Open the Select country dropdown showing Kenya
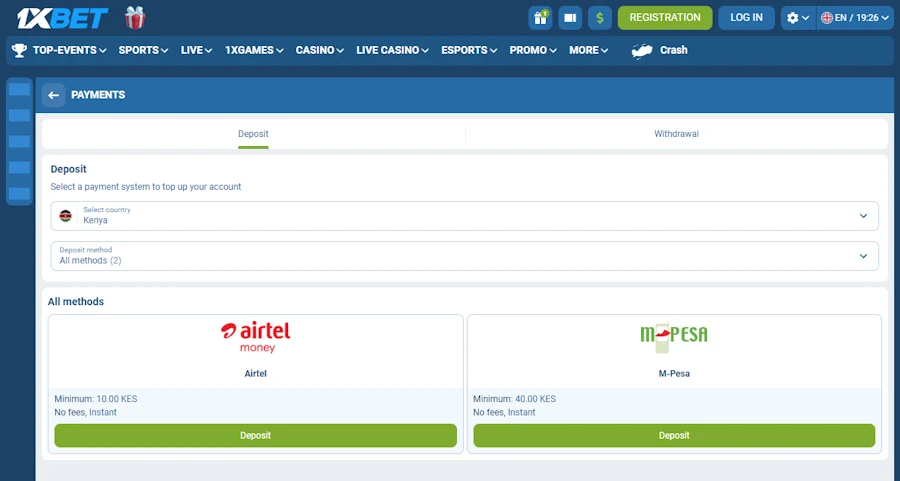This screenshot has height=481, width=900. [x=464, y=216]
